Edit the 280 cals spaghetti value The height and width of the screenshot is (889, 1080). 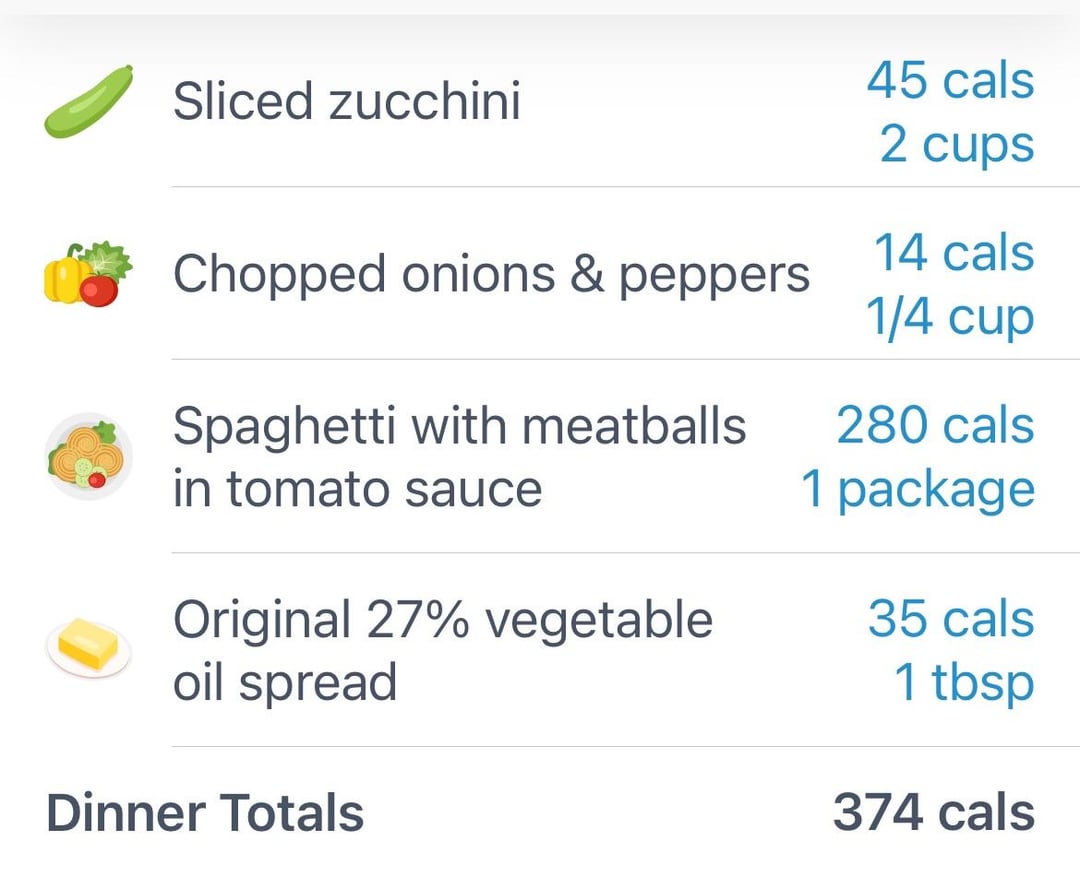pyautogui.click(x=935, y=425)
